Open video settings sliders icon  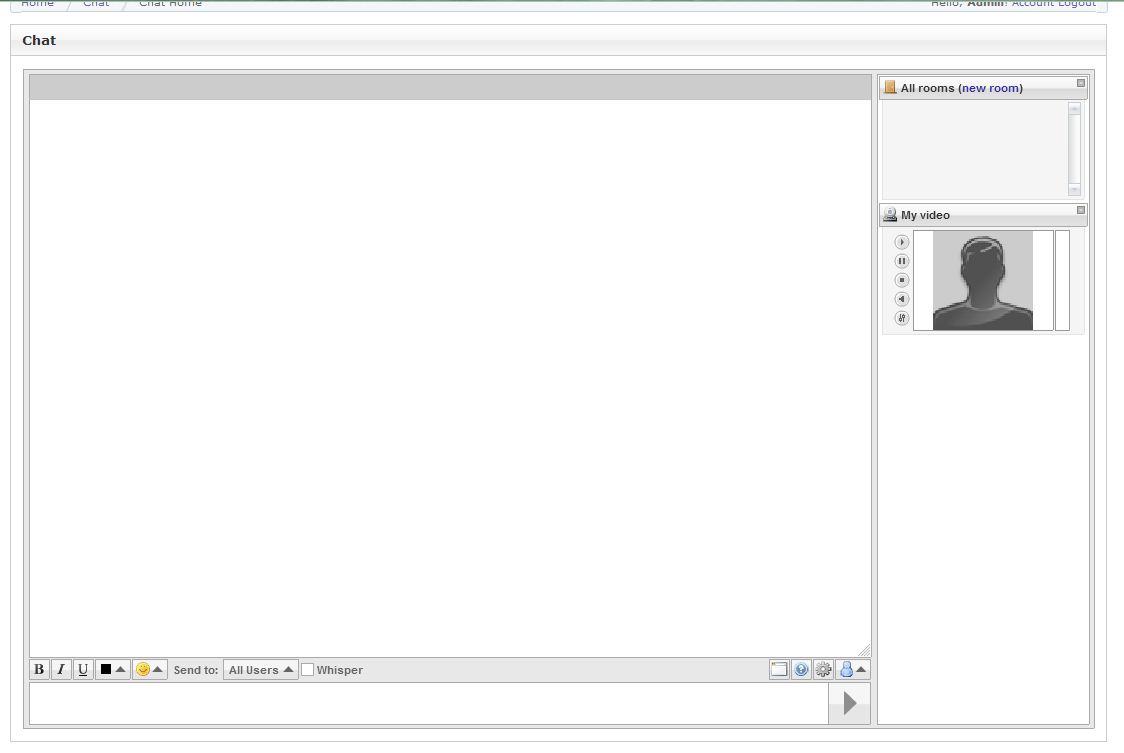coord(902,318)
